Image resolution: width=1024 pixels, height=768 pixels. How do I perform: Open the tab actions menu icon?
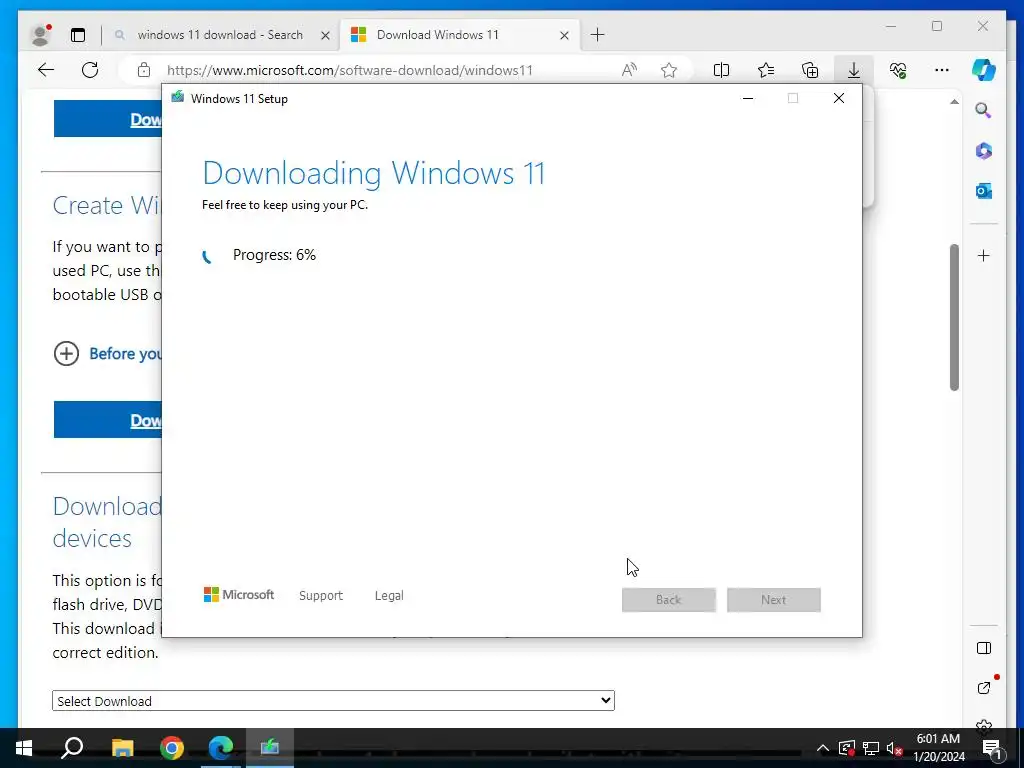(78, 35)
